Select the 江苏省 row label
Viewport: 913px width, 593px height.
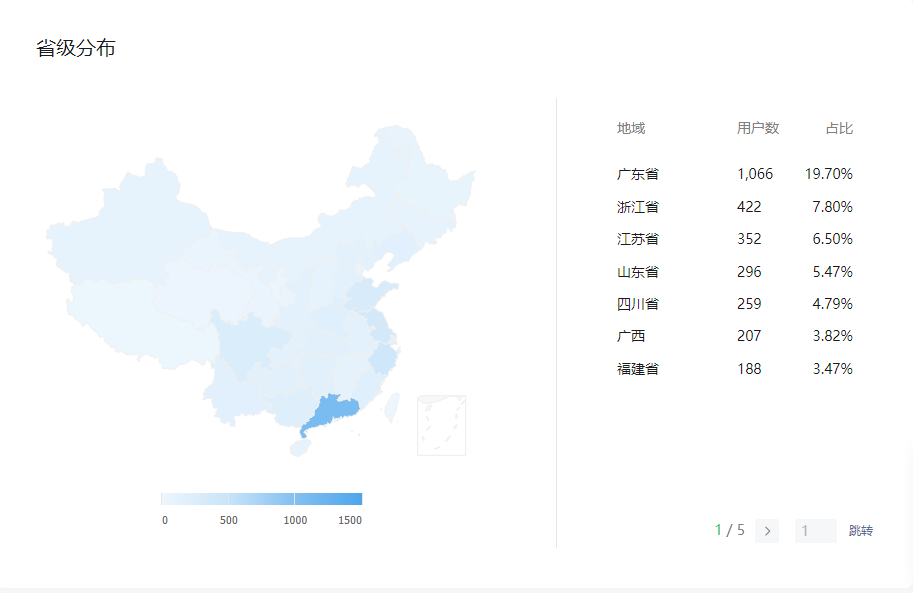(638, 239)
